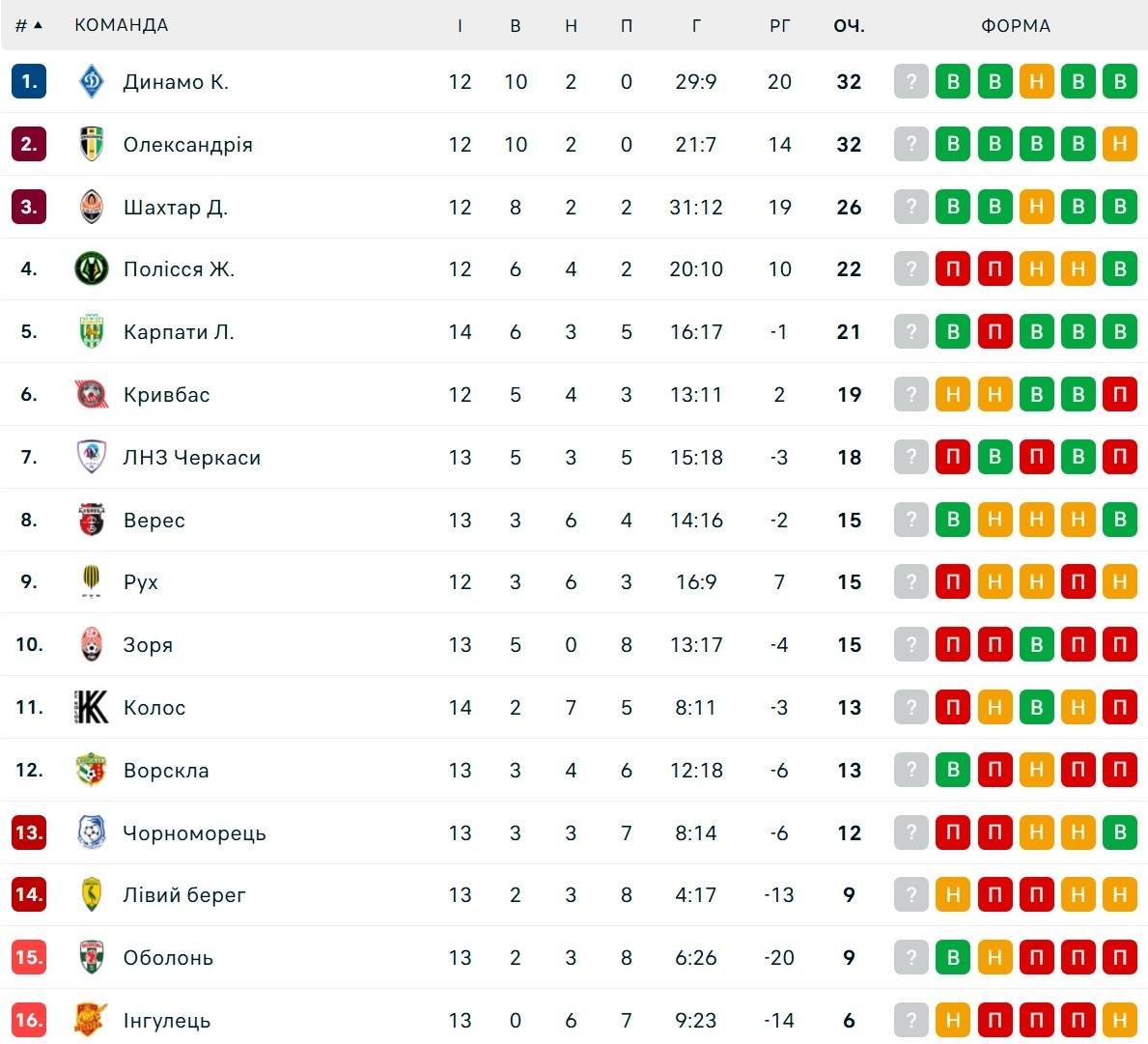
Task: Click the Оболонь rank 15 position badge
Action: 29,957
